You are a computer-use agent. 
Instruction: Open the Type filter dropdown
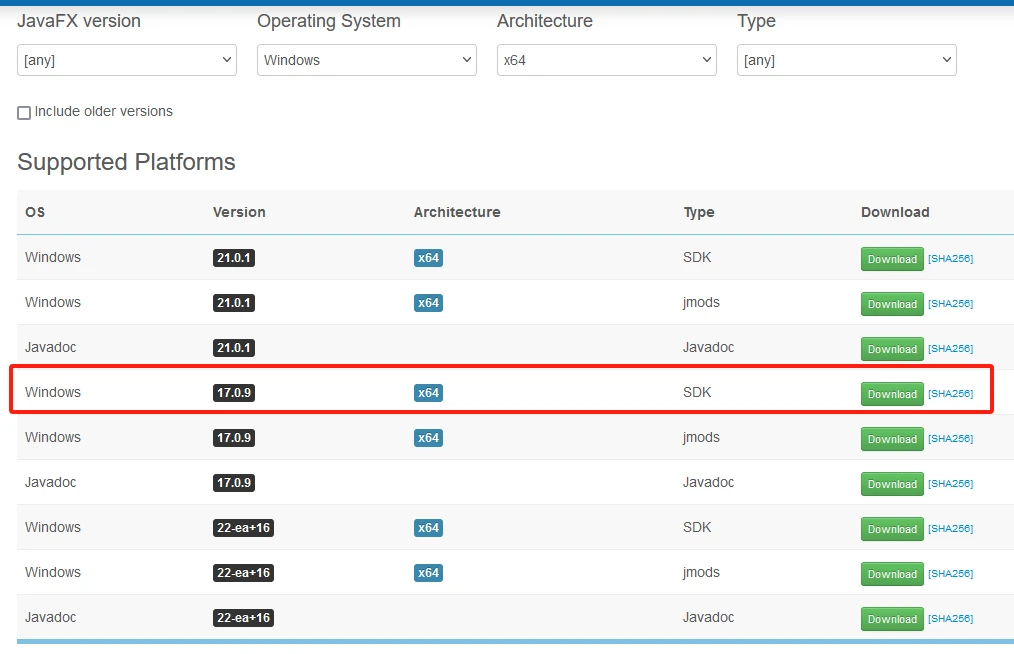[x=847, y=60]
